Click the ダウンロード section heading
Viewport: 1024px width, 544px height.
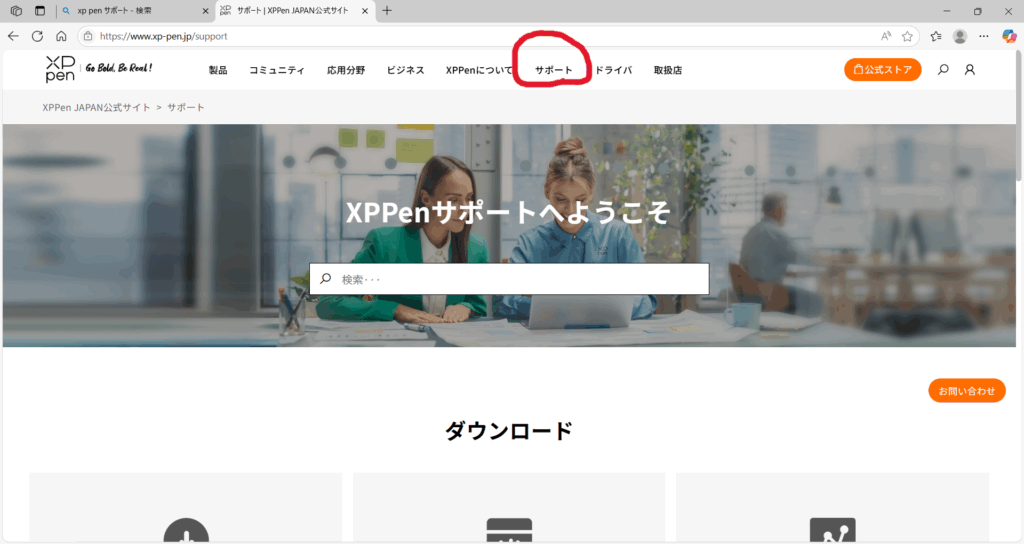pos(509,430)
